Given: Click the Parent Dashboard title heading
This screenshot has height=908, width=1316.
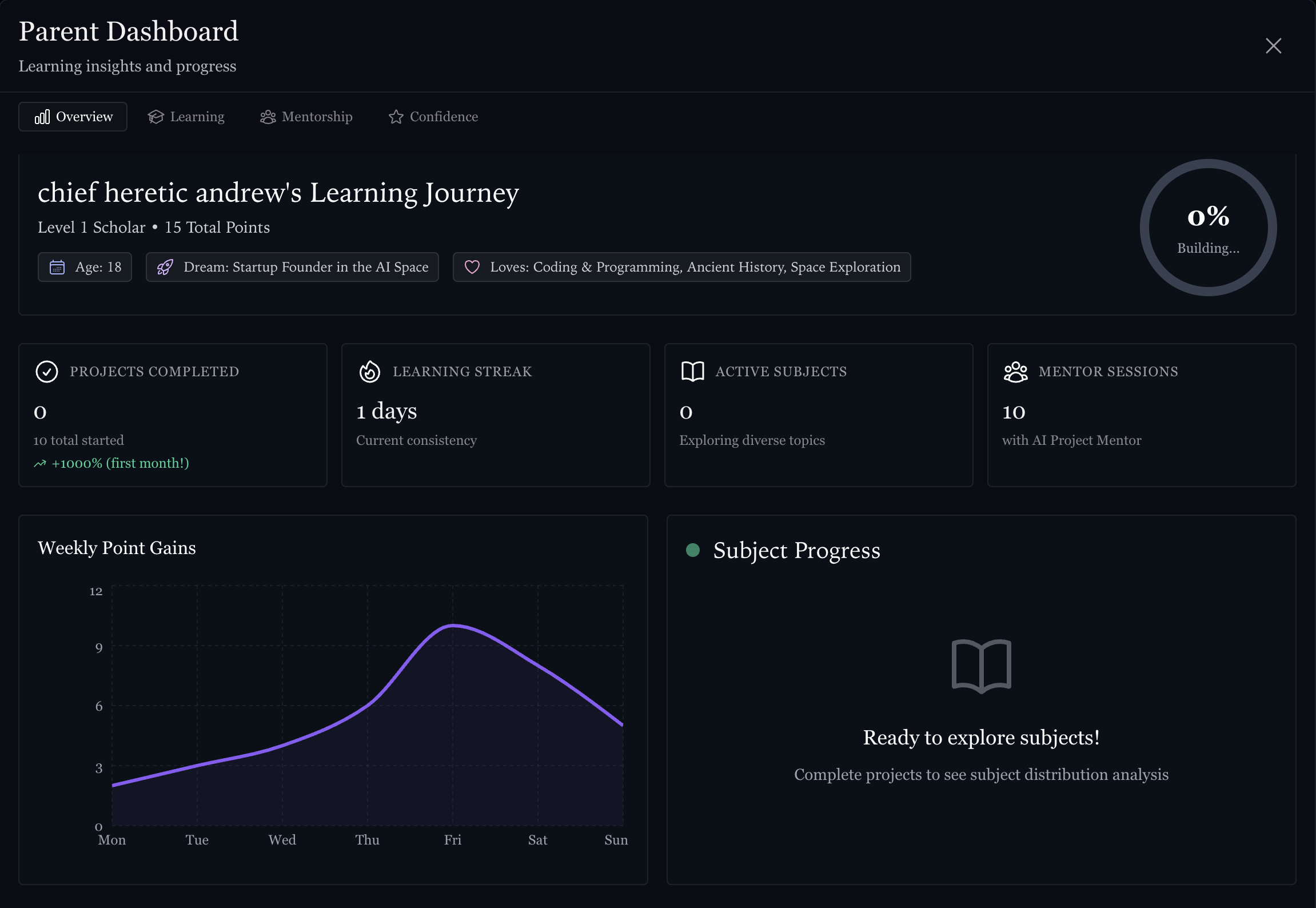Looking at the screenshot, I should [129, 31].
